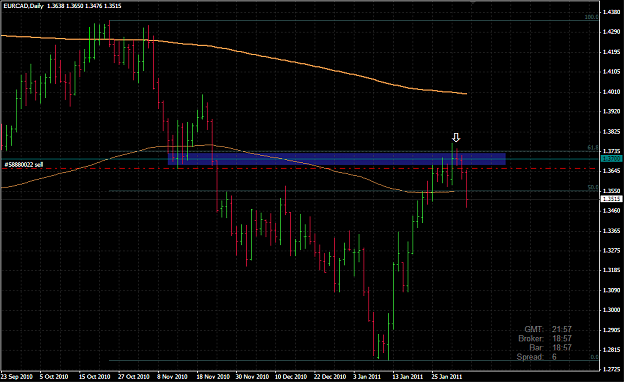
Task: Select the Fibonacci 61.8 level label
Action: (x=593, y=148)
